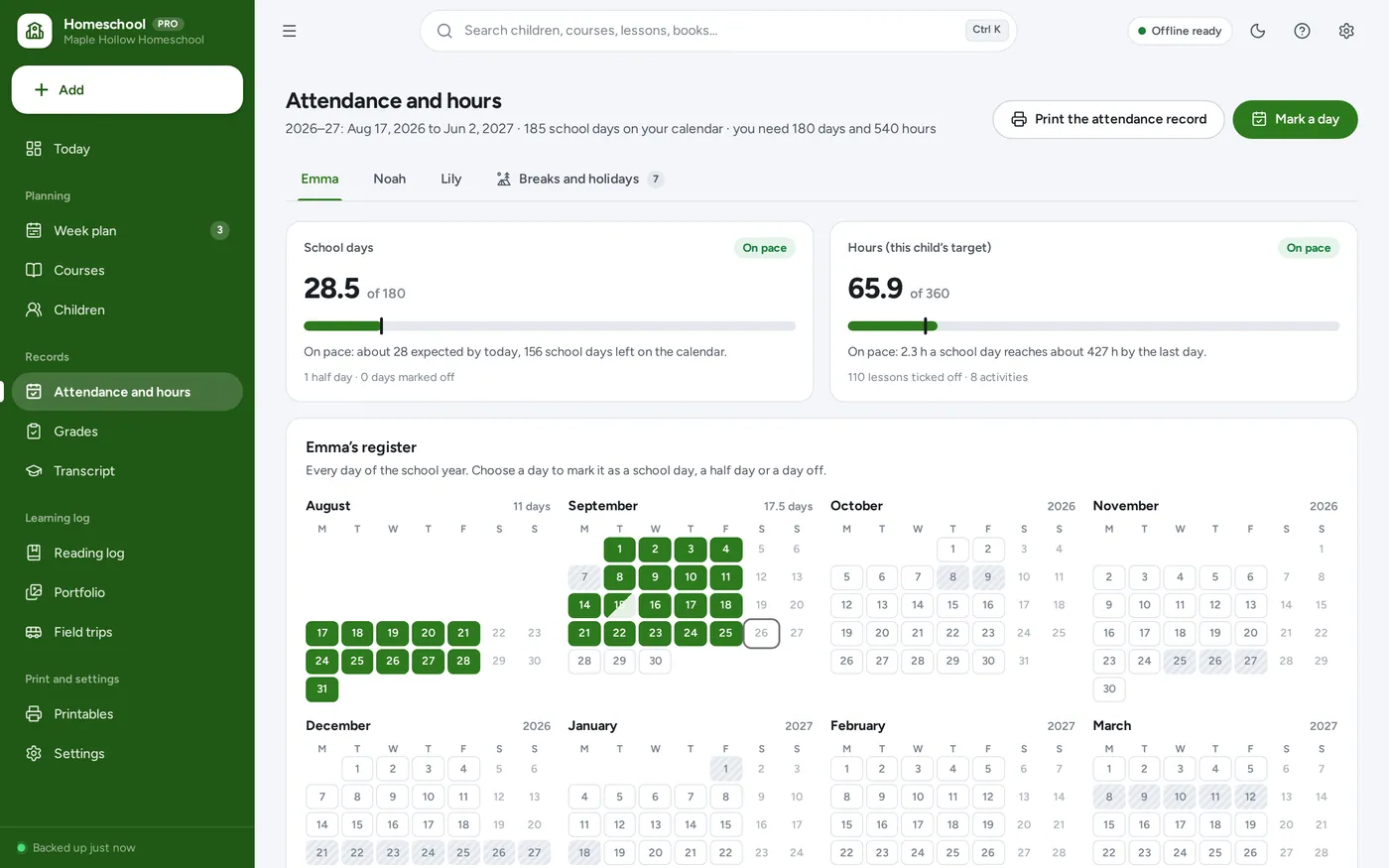Switch to dark mode with moon icon
The image size is (1389, 868).
tap(1258, 31)
